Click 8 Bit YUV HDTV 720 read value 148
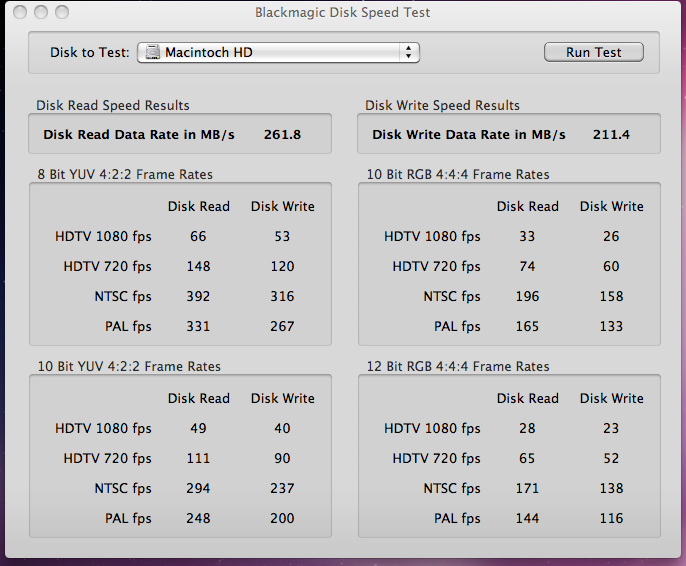This screenshot has height=566, width=686. [198, 266]
